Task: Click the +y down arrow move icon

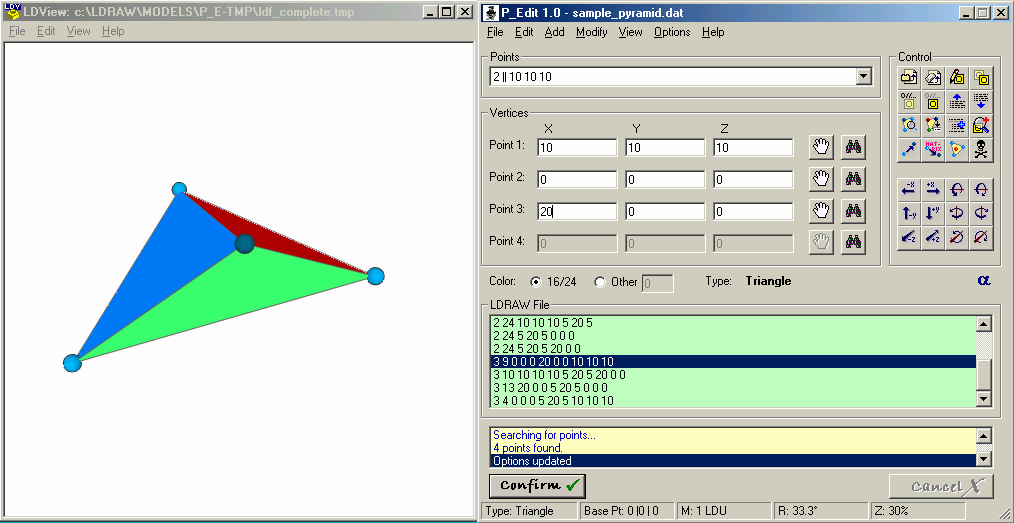Action: (x=933, y=213)
